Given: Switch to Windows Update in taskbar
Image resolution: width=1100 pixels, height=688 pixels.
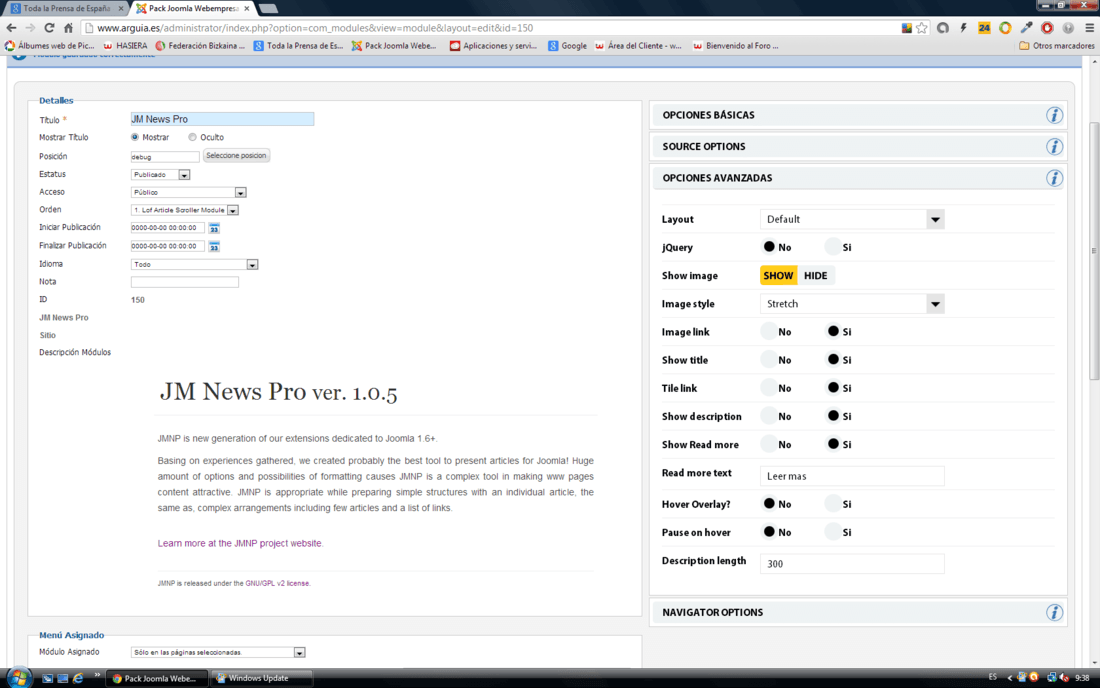Looking at the screenshot, I should click(260, 678).
